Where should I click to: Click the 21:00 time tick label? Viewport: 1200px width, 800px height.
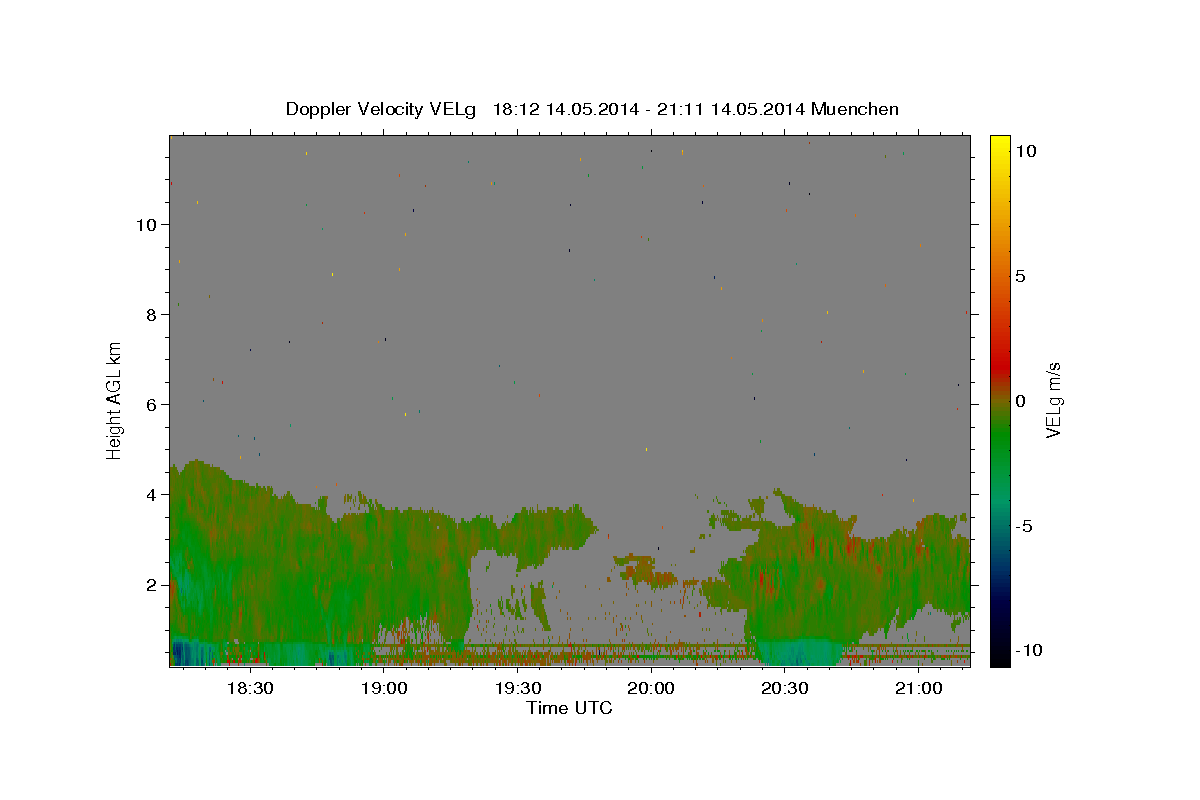click(x=919, y=688)
